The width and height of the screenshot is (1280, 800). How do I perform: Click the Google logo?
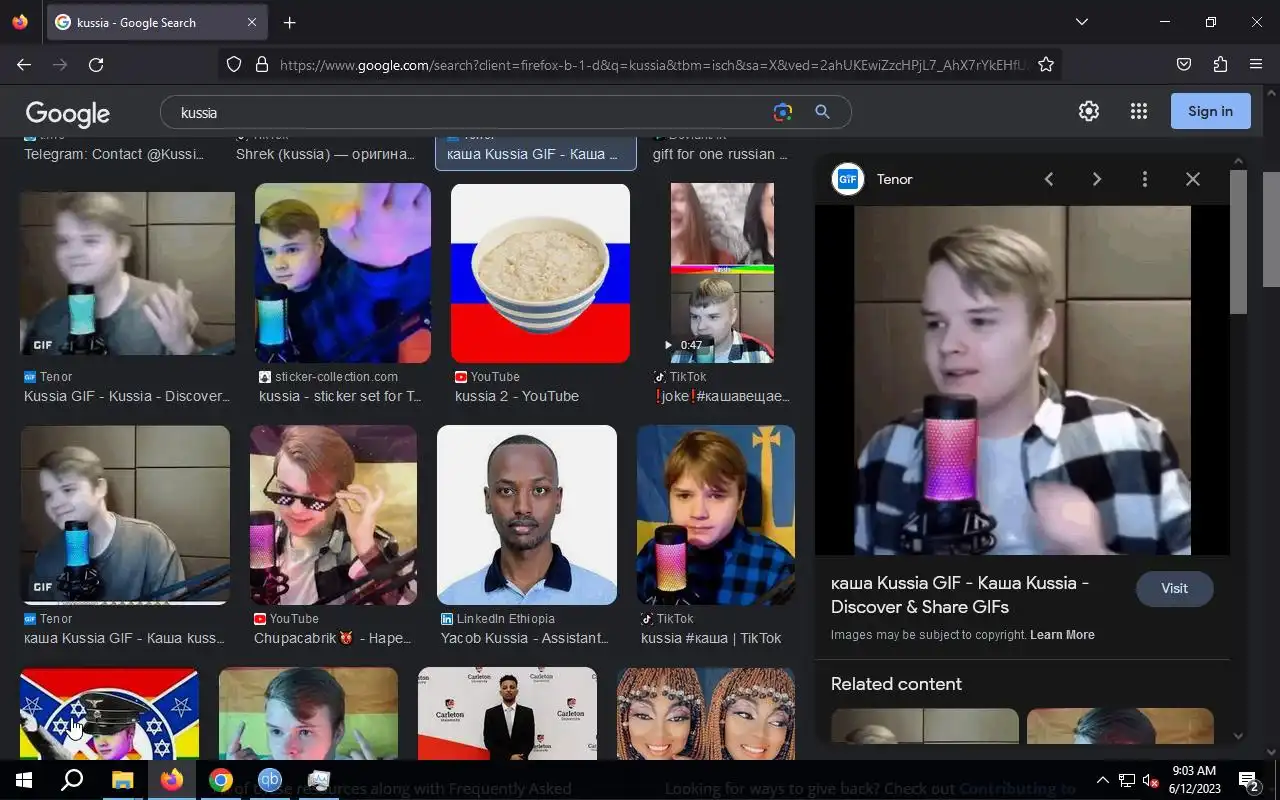point(68,113)
